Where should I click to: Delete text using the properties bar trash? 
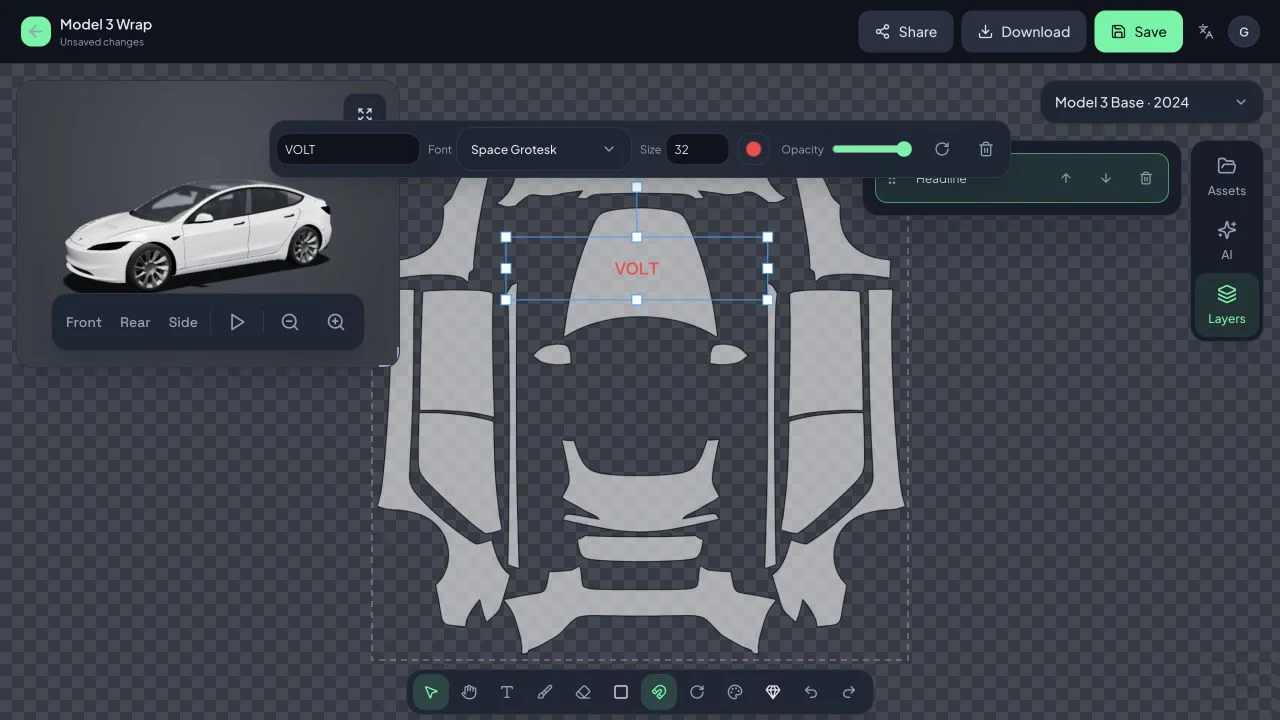click(986, 149)
